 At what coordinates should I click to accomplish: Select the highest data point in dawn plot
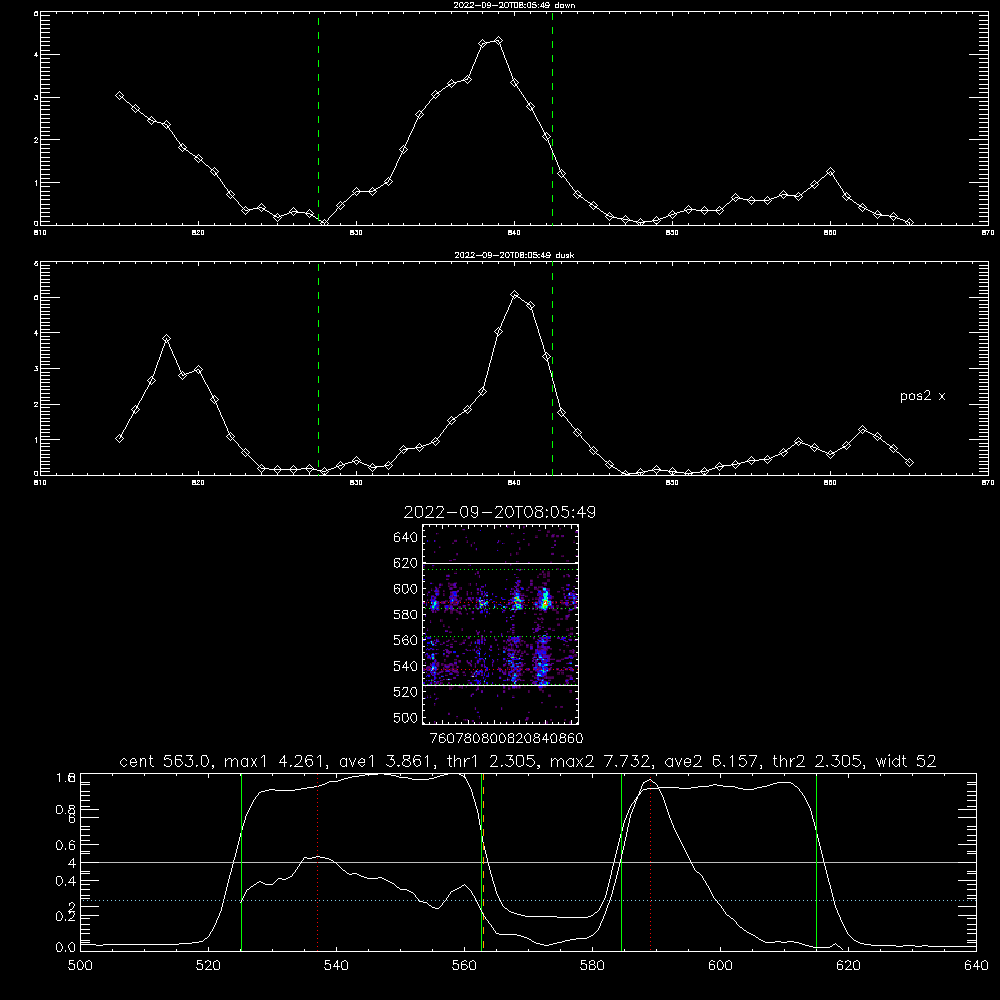click(x=499, y=40)
